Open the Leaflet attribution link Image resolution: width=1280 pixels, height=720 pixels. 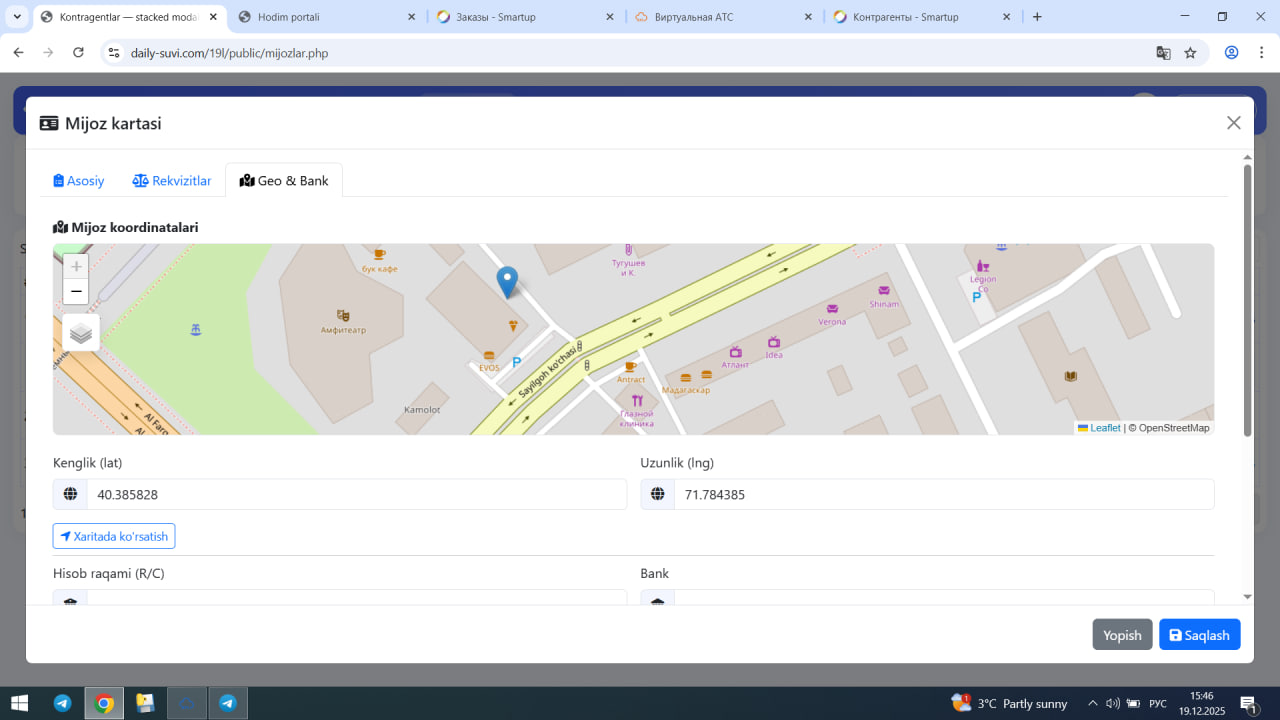pyautogui.click(x=1104, y=428)
